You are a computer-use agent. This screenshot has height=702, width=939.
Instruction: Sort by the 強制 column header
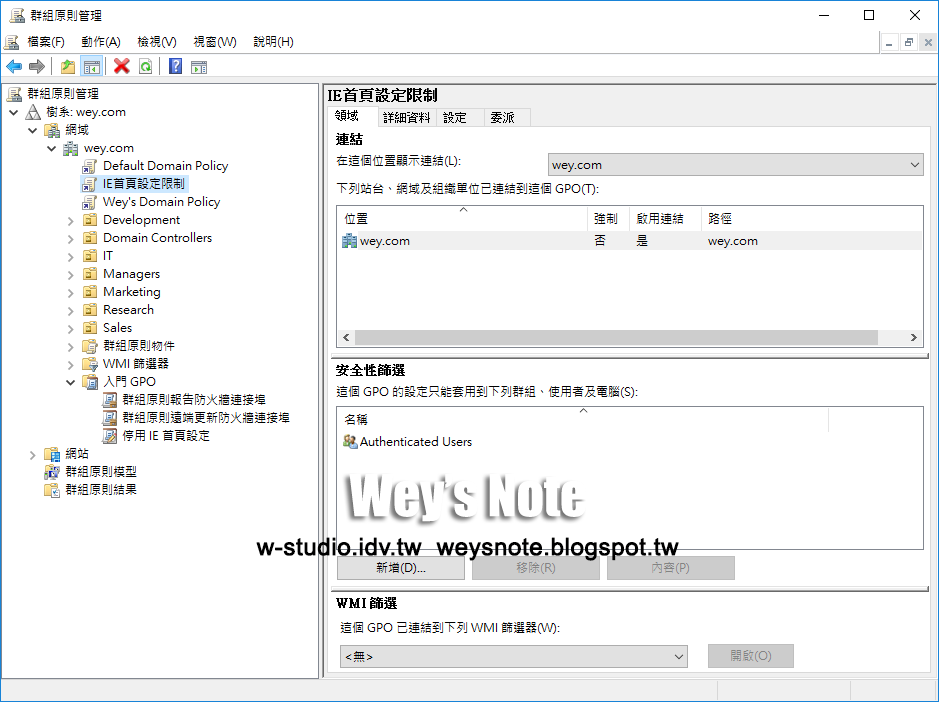608,219
